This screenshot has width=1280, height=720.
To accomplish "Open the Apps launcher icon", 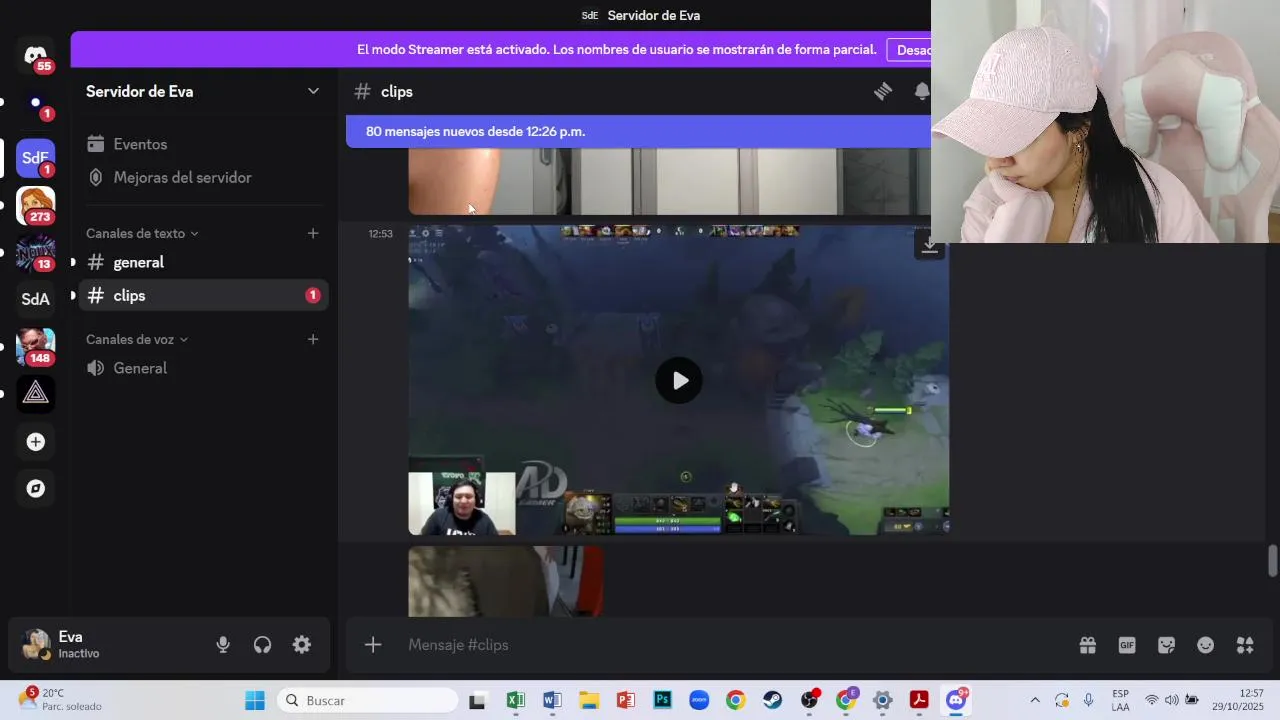I will point(1245,645).
